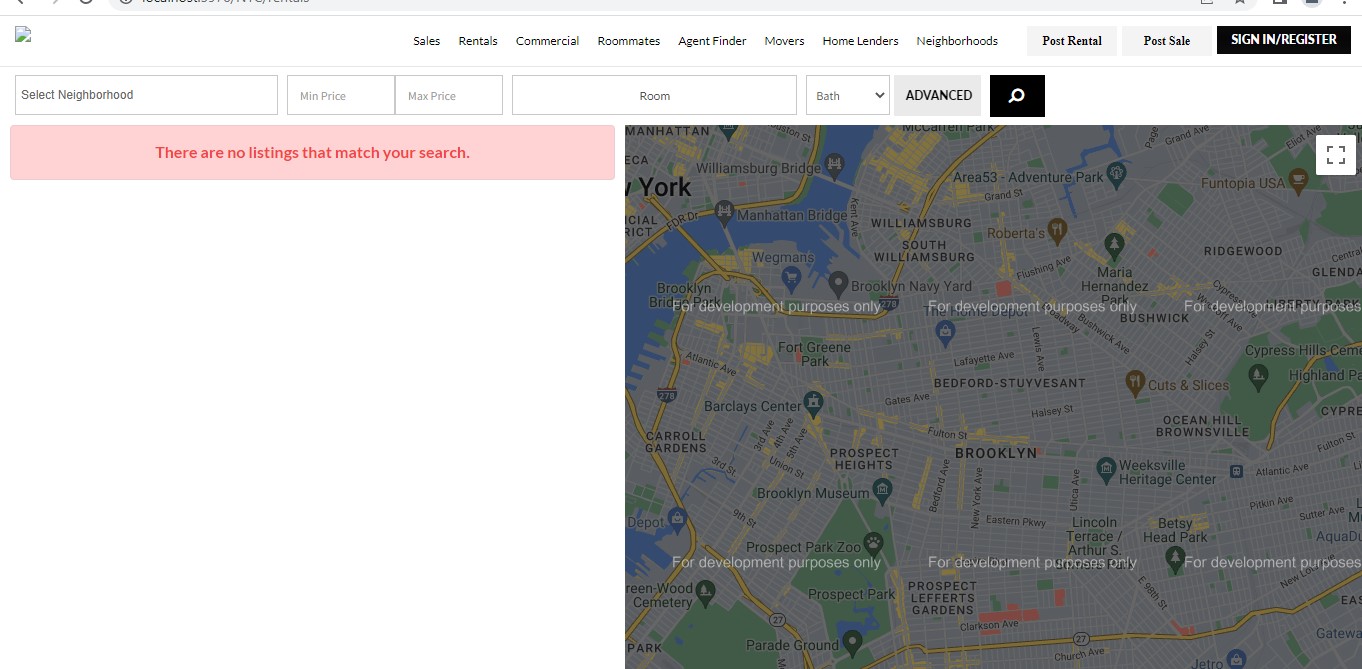Click the Fort Greene Park label
Image resolution: width=1362 pixels, height=669 pixels.
click(815, 354)
